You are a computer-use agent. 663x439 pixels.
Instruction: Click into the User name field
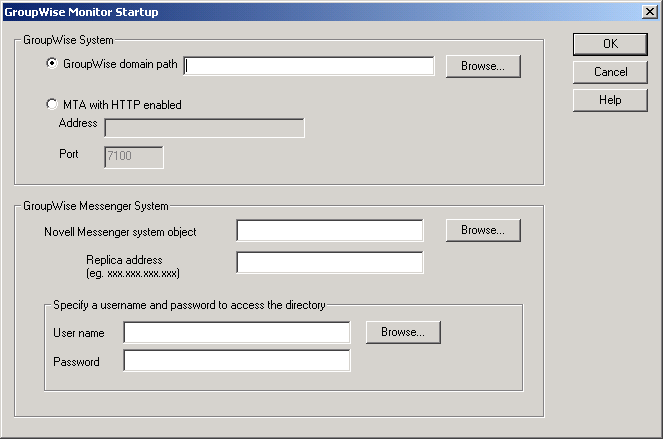pyautogui.click(x=237, y=332)
